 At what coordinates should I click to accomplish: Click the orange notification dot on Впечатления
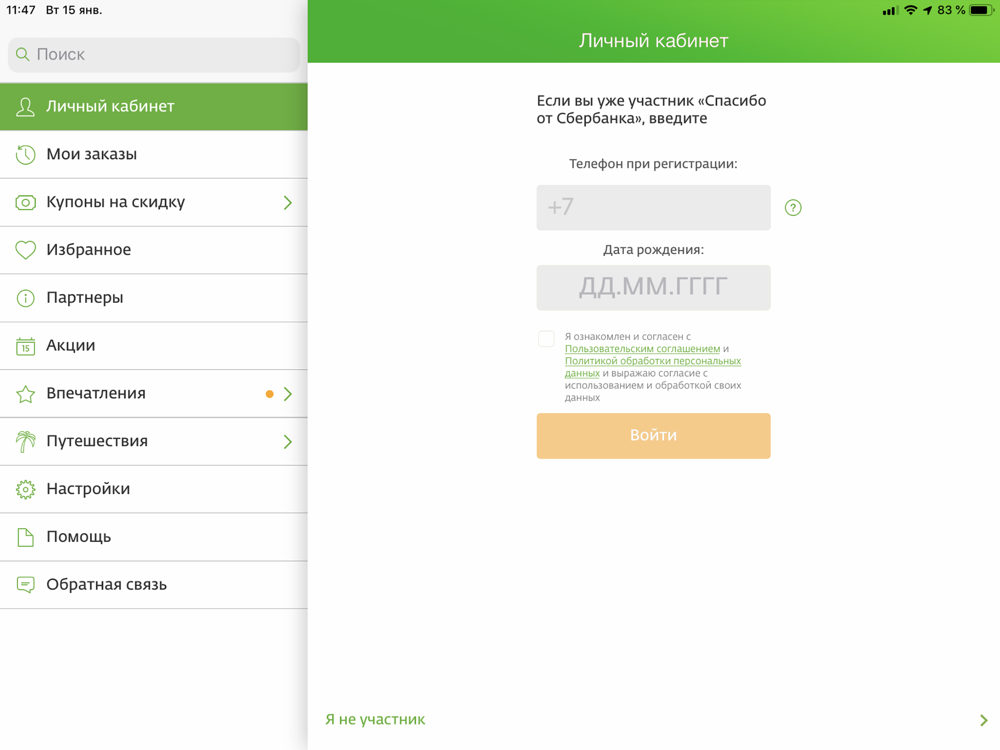270,394
